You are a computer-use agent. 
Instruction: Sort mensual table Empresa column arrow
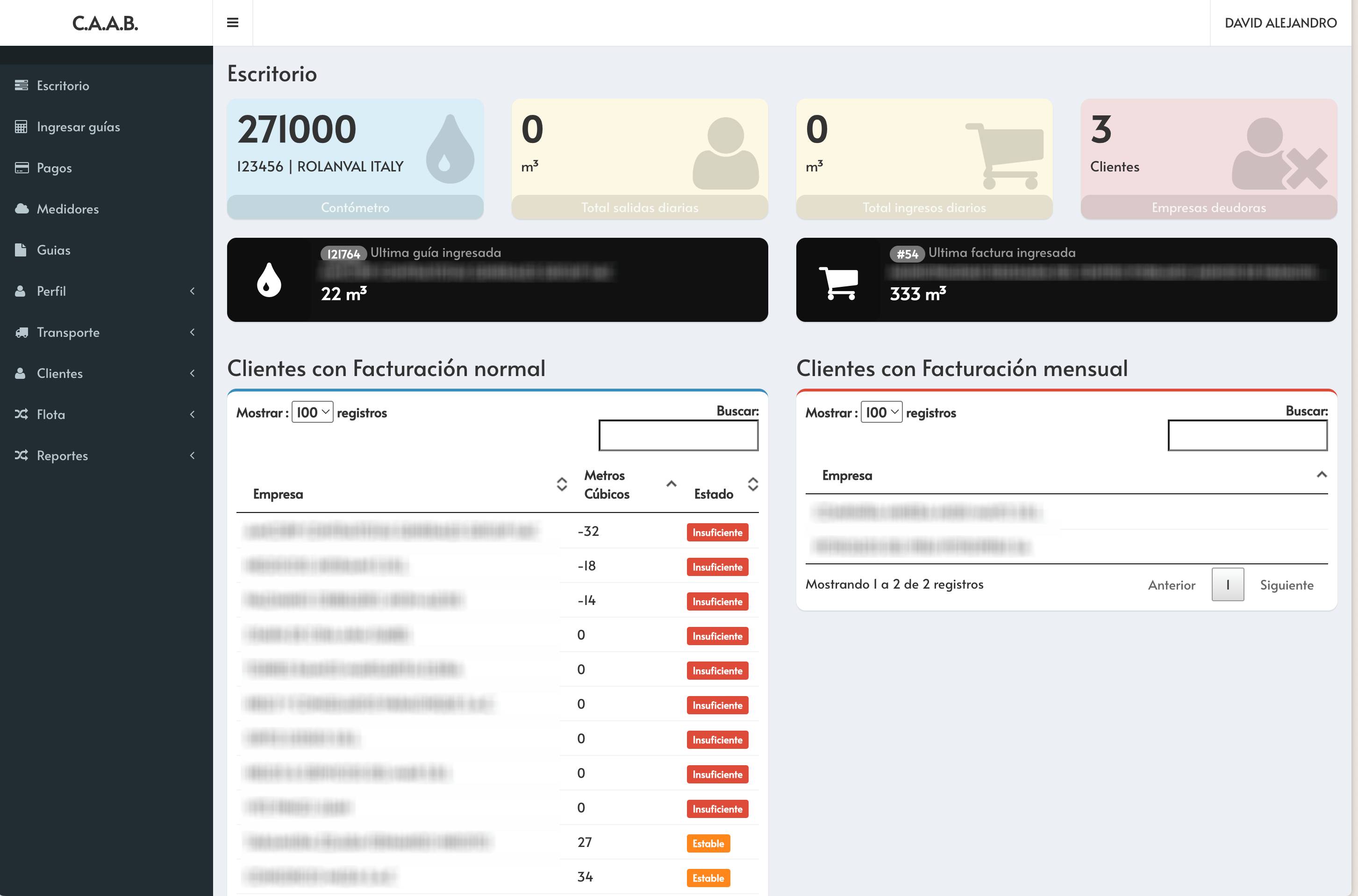1322,475
